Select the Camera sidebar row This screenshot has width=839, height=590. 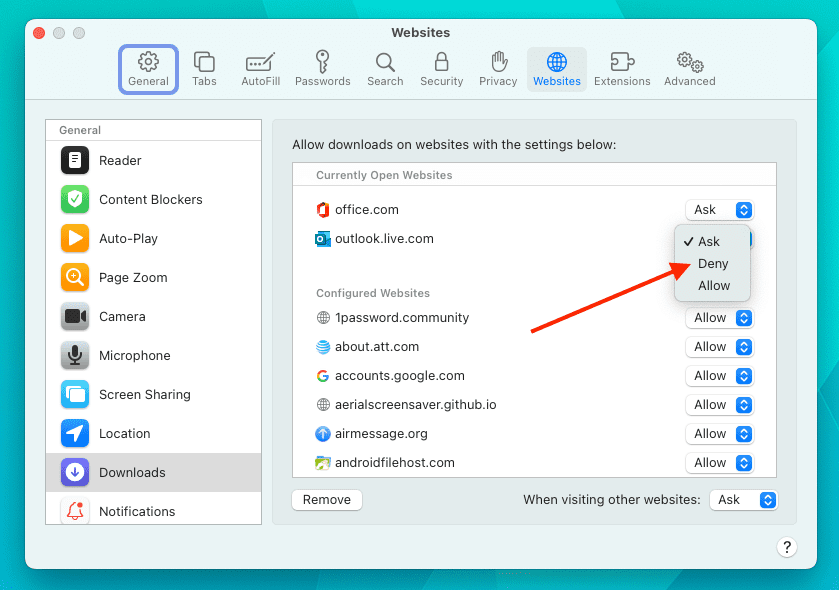(154, 317)
